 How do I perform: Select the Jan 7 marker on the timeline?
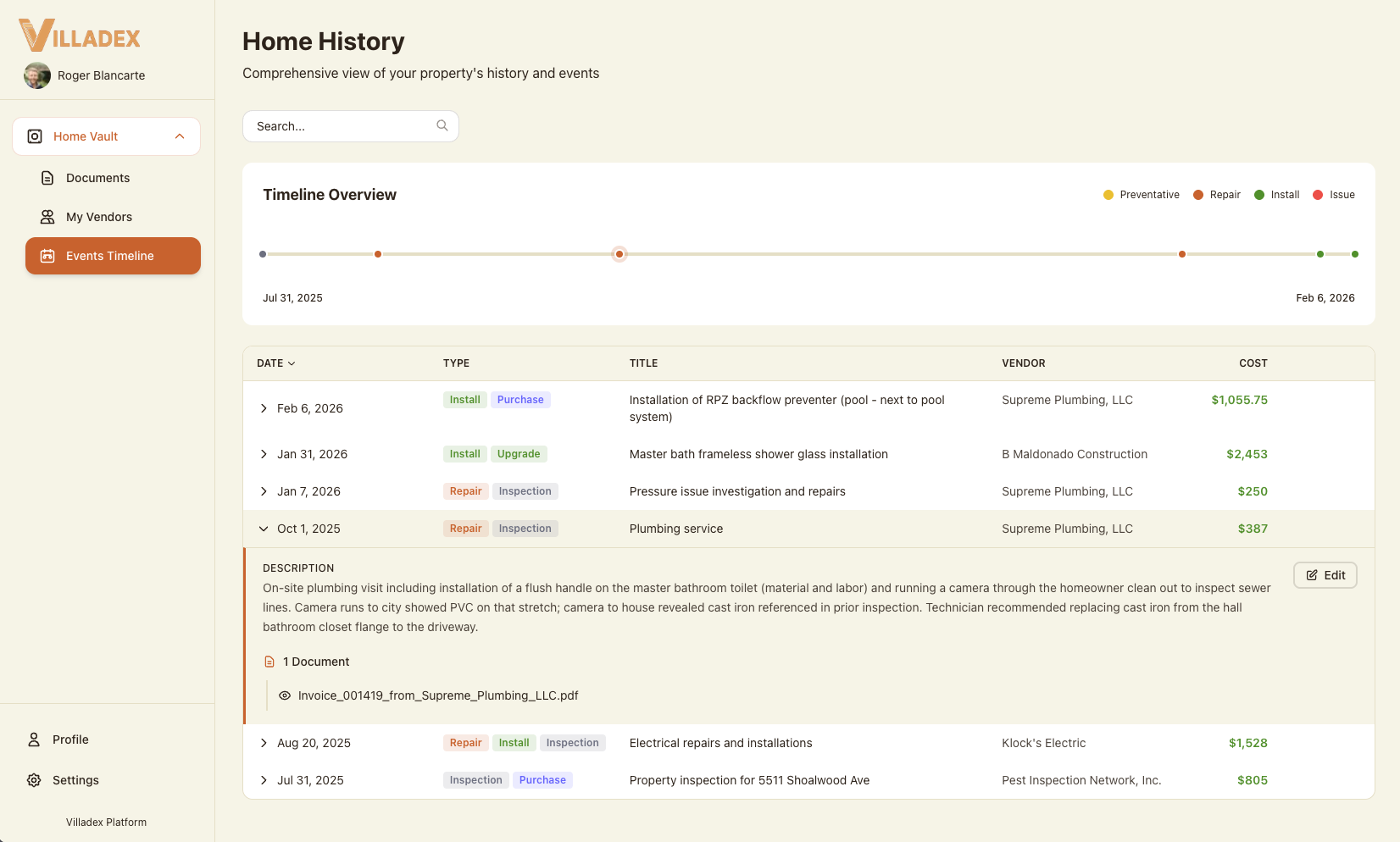pos(1182,253)
